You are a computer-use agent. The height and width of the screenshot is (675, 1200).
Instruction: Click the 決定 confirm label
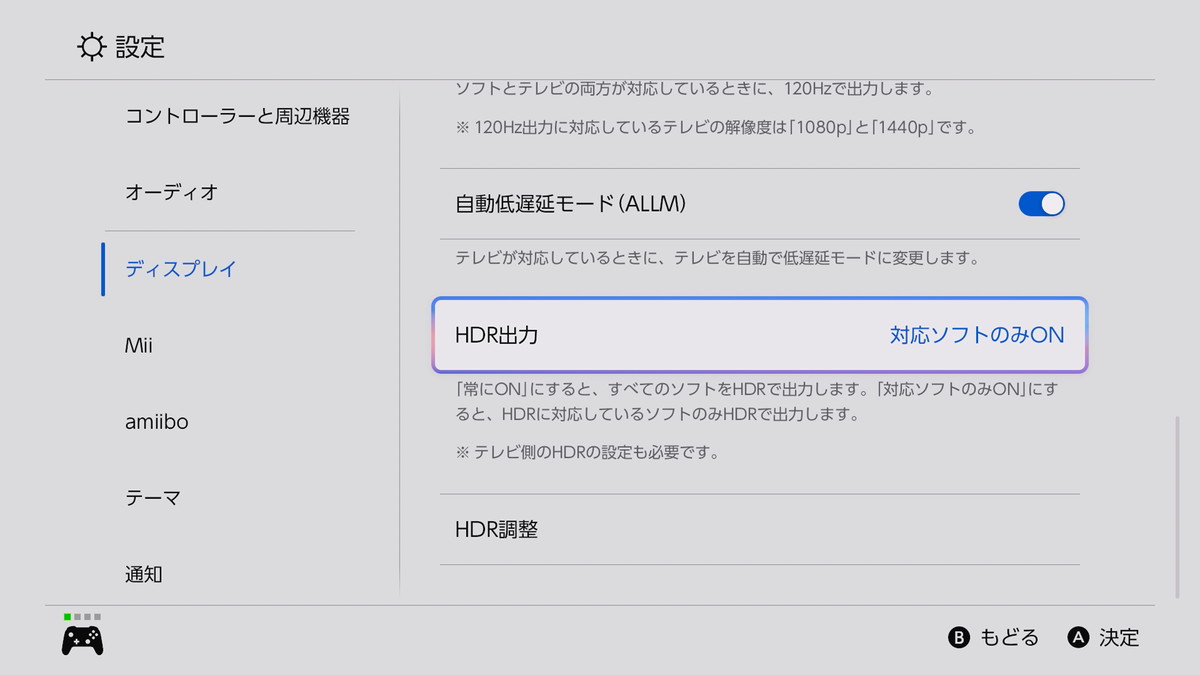1118,638
